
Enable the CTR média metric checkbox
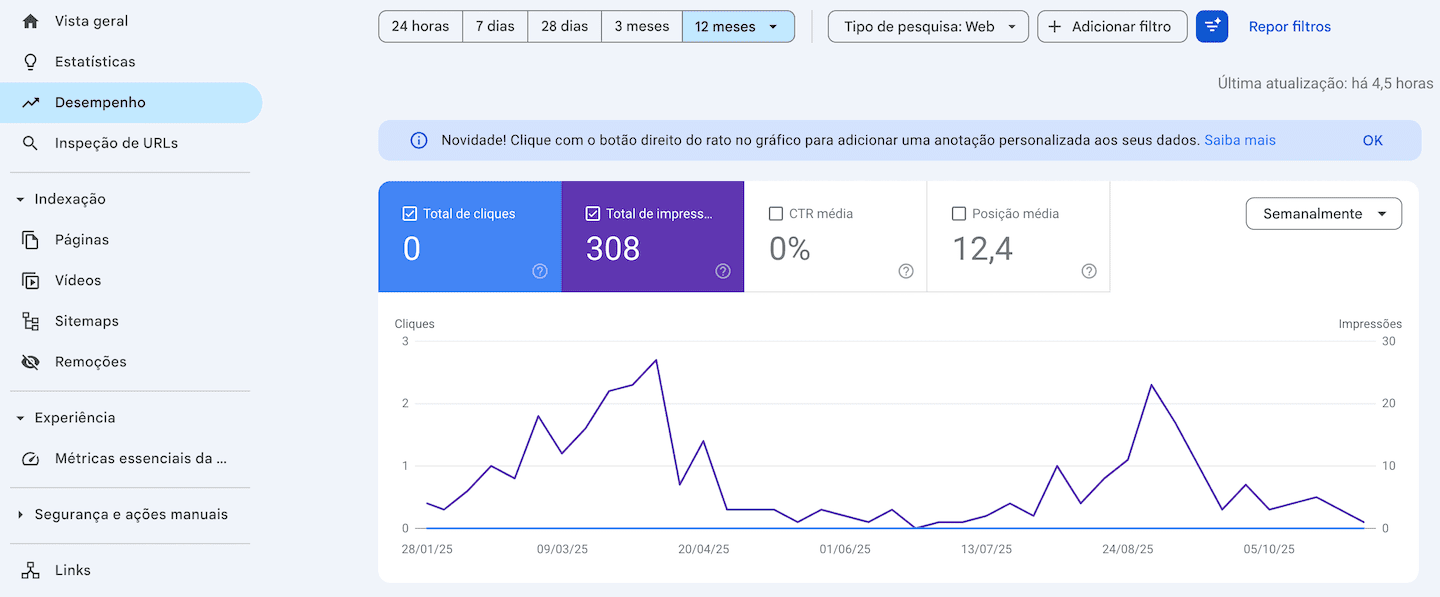pos(776,213)
